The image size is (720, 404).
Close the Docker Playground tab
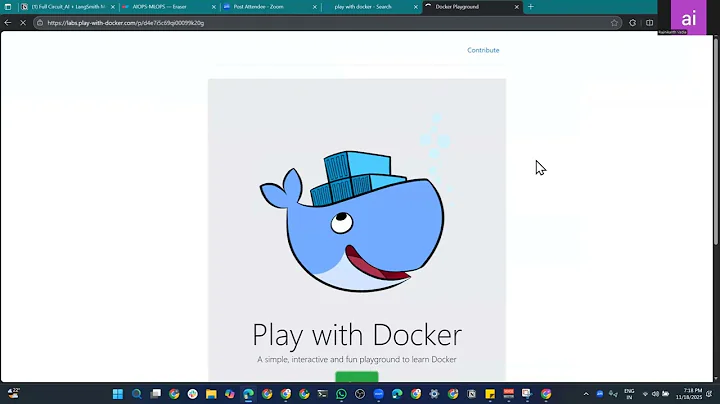pyautogui.click(x=517, y=7)
